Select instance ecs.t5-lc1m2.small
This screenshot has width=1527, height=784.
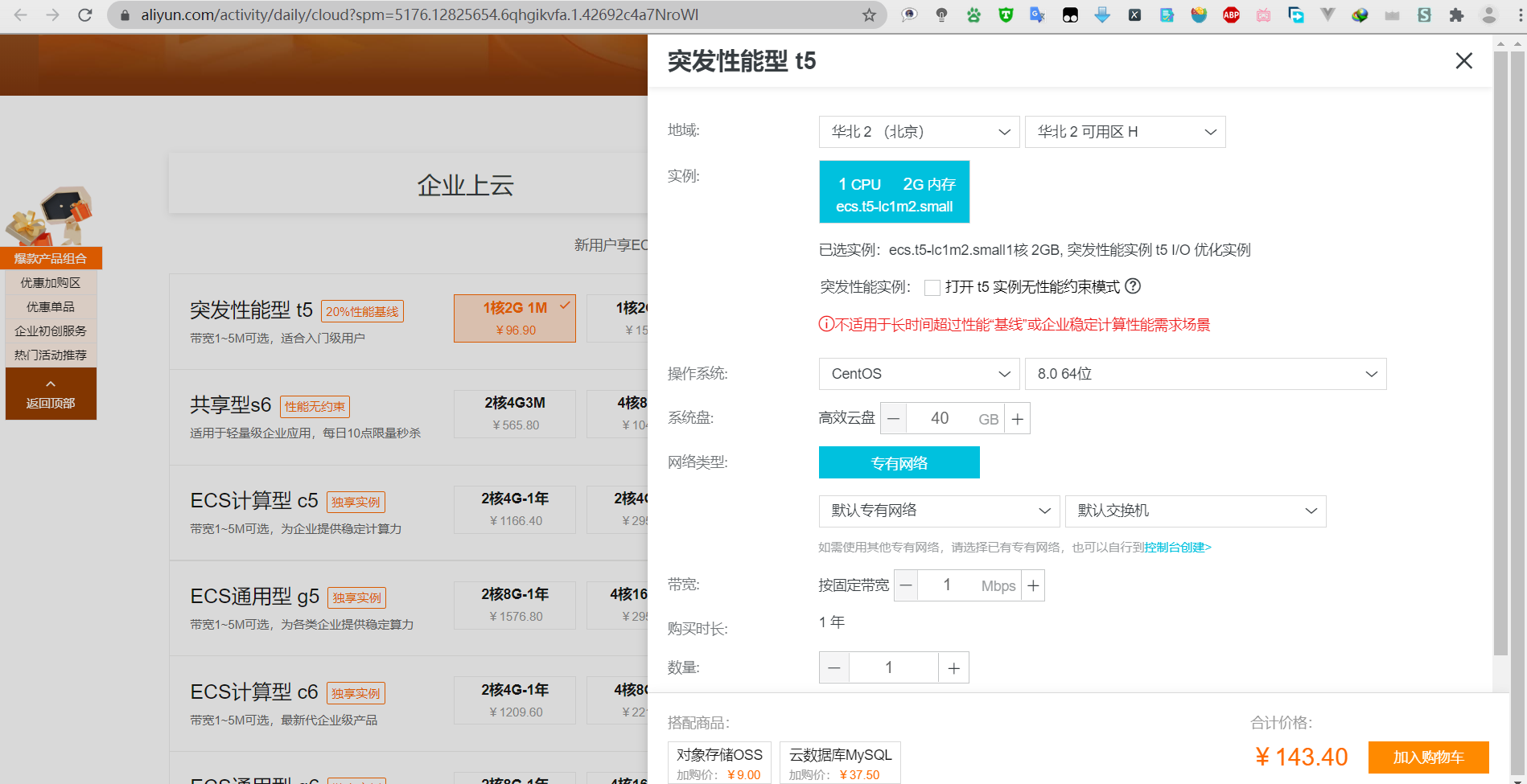tap(895, 191)
